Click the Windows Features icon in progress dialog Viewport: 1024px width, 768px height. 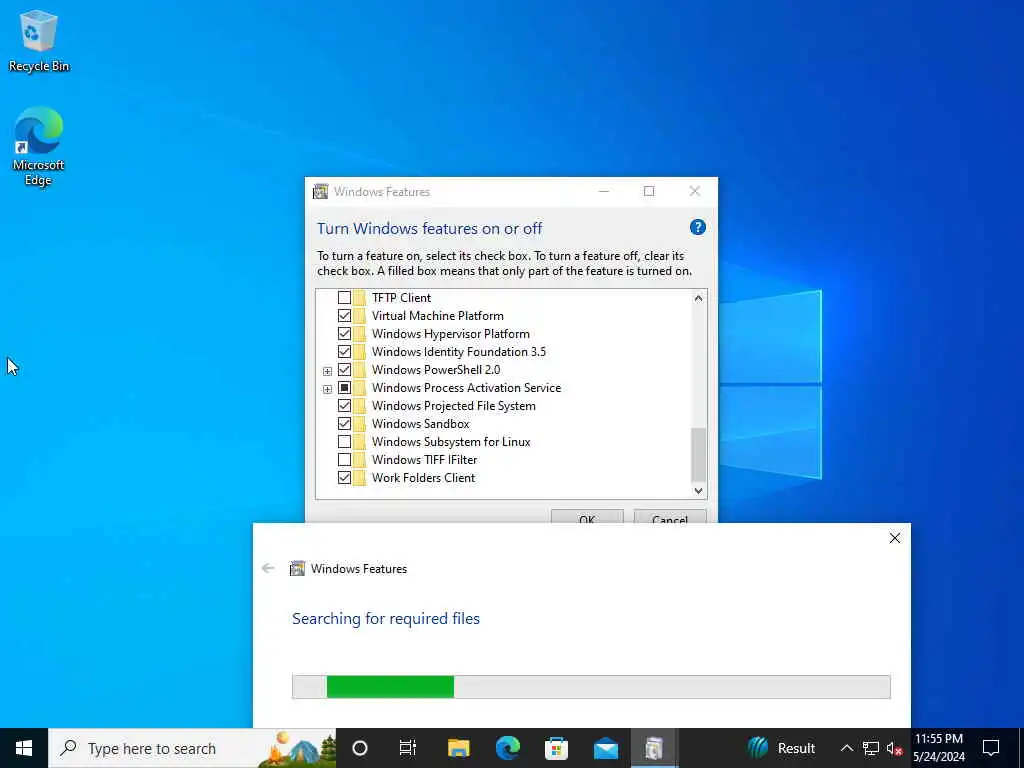click(x=297, y=568)
